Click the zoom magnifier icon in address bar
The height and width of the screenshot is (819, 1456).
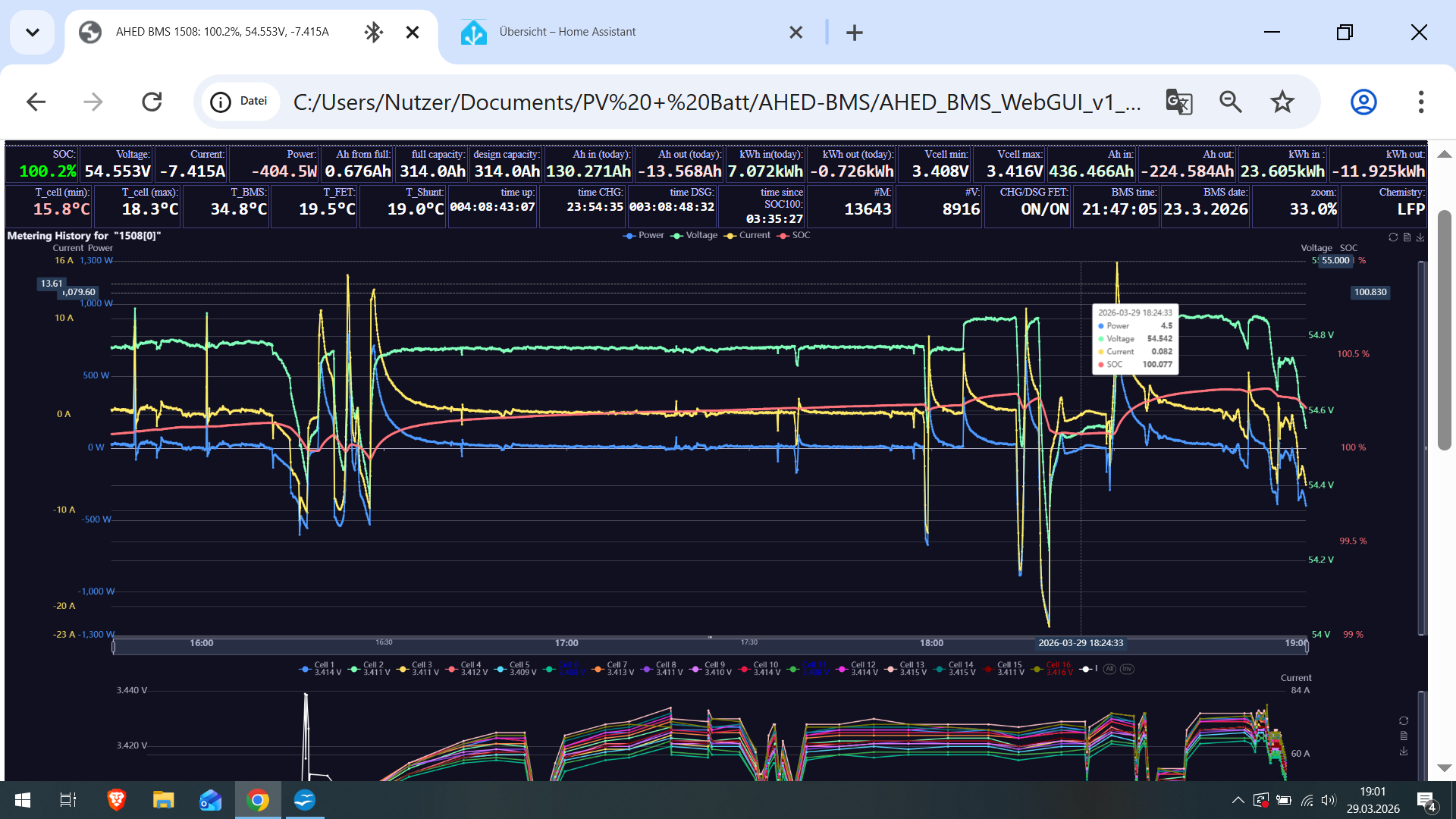point(1230,102)
